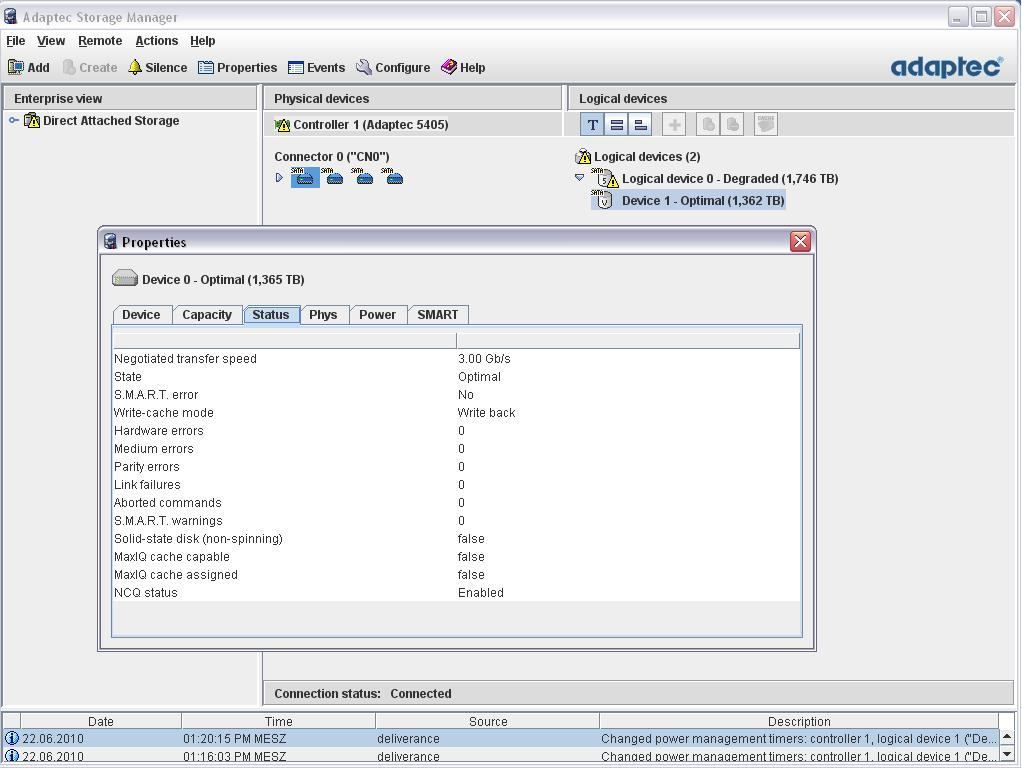Expand Connector 0 drive list arrow

point(279,177)
